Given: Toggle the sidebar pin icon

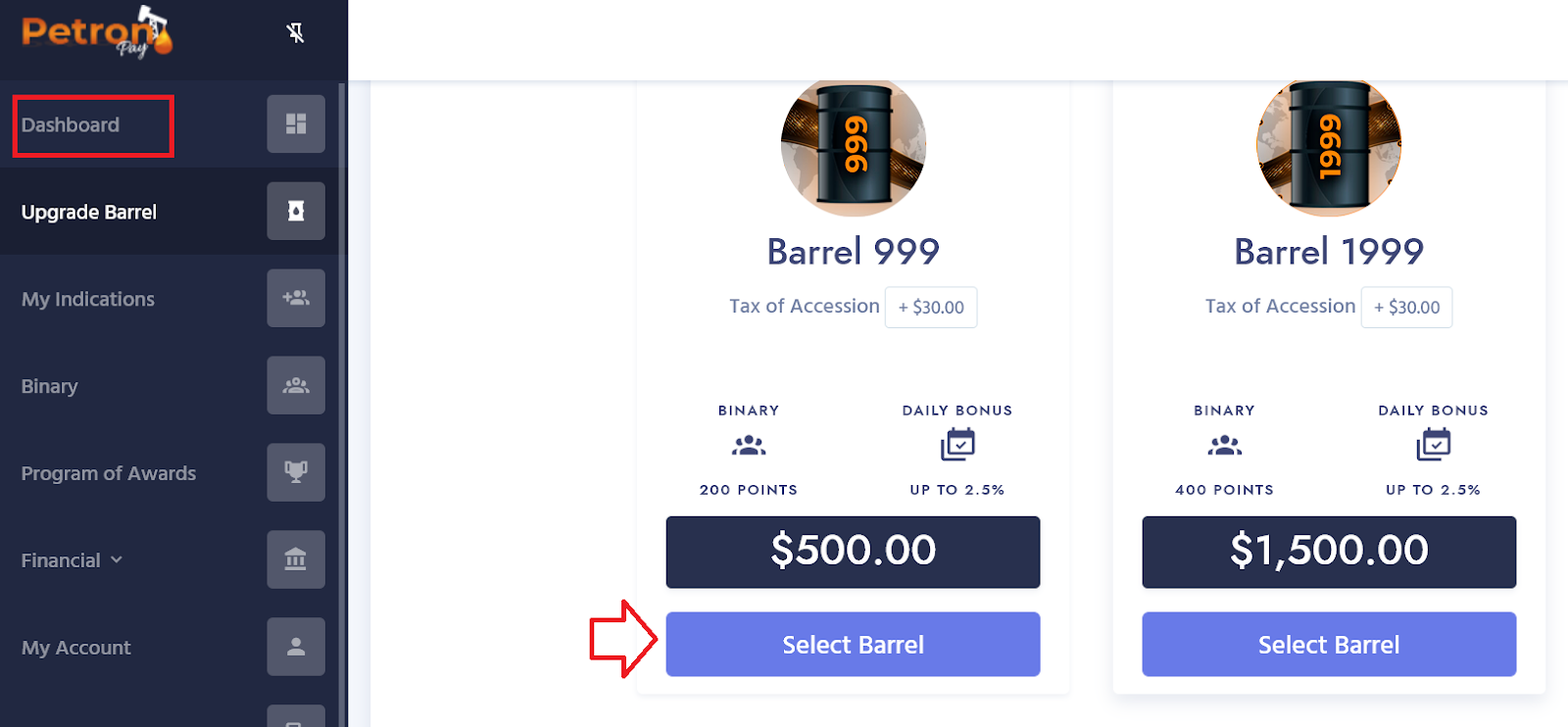Looking at the screenshot, I should pyautogui.click(x=295, y=33).
